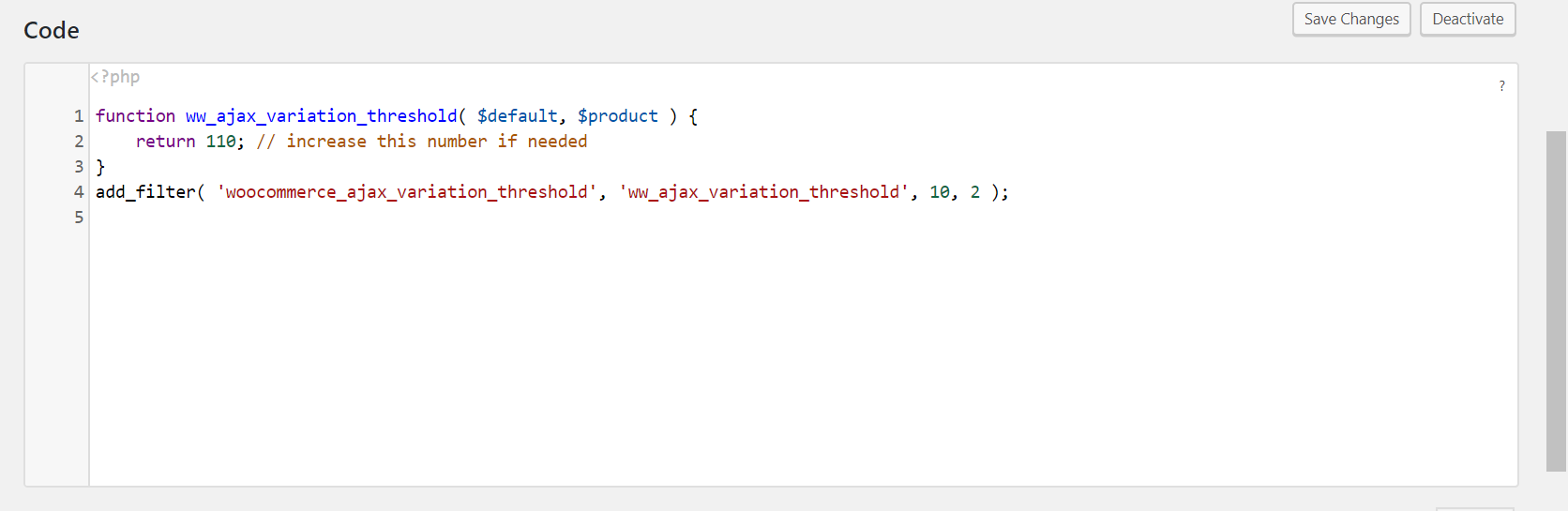Viewport: 1568px width, 511px height.
Task: Click the add_filter function call
Action: tap(145, 192)
